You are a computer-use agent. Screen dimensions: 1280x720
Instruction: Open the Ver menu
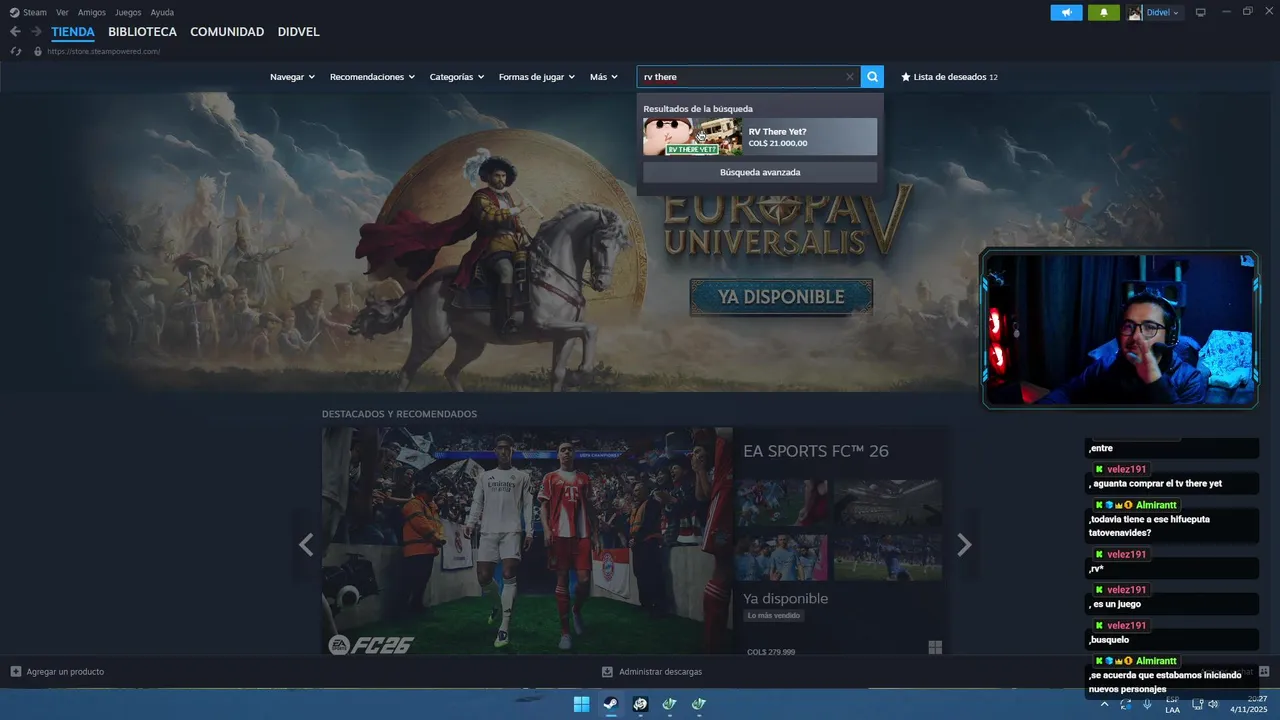(x=62, y=13)
